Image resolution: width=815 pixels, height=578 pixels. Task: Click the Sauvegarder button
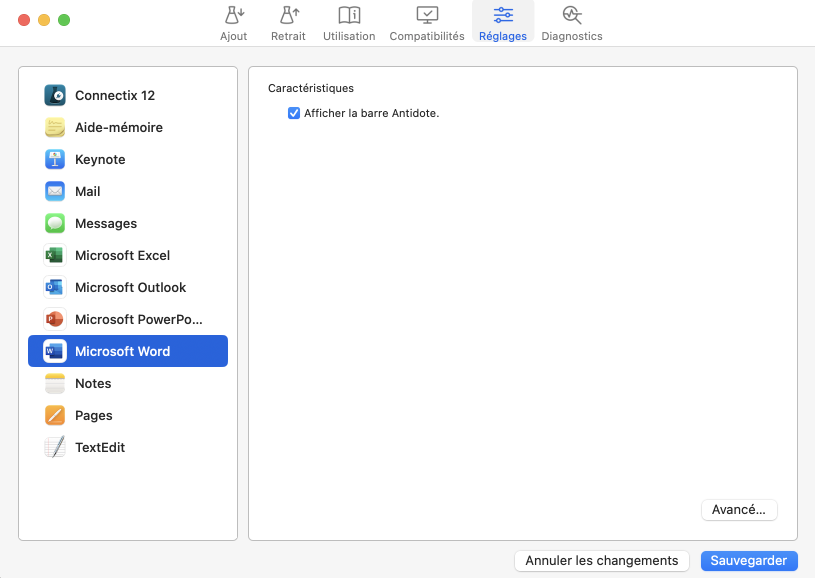click(749, 561)
